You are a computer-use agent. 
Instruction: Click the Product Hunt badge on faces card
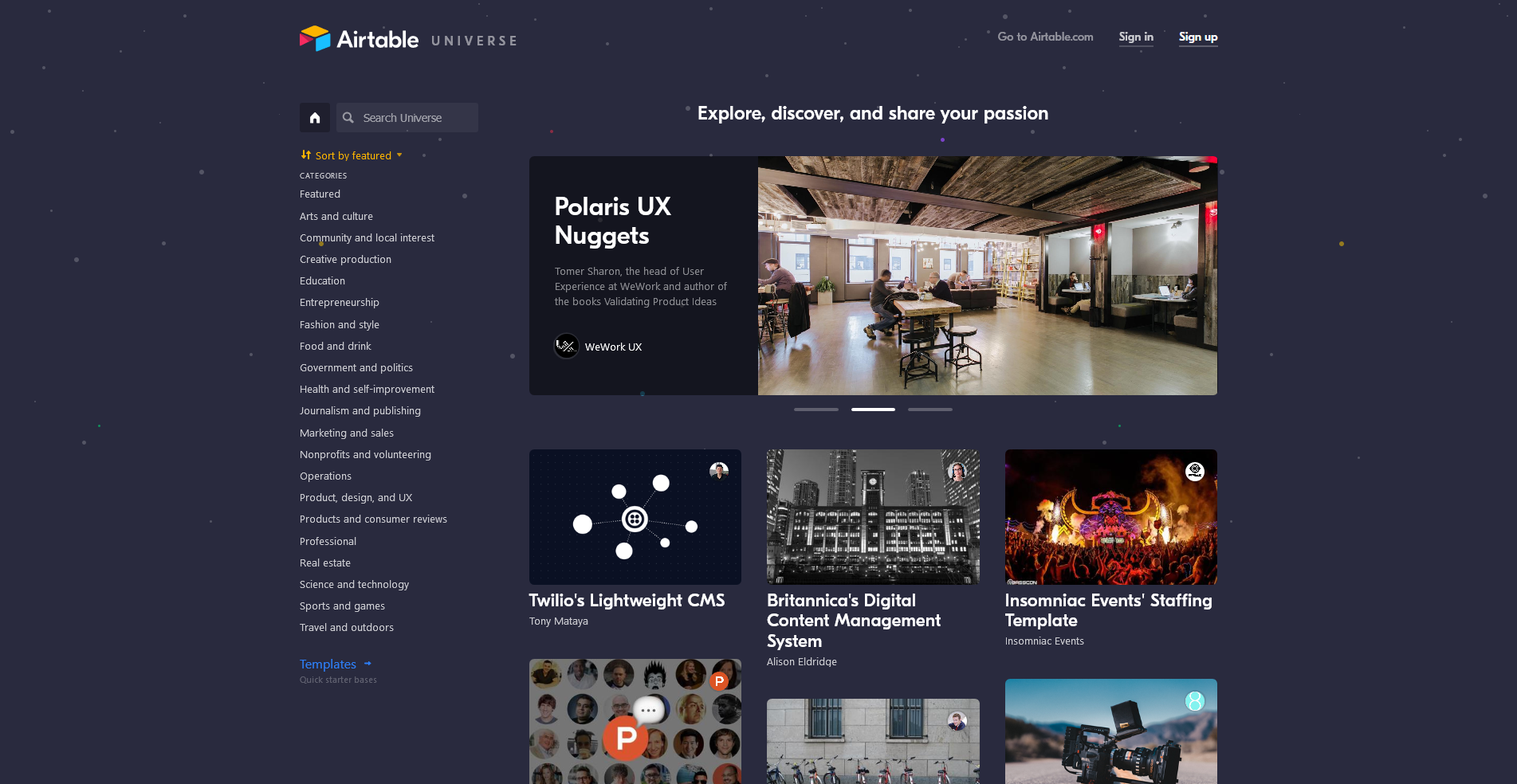pos(719,681)
